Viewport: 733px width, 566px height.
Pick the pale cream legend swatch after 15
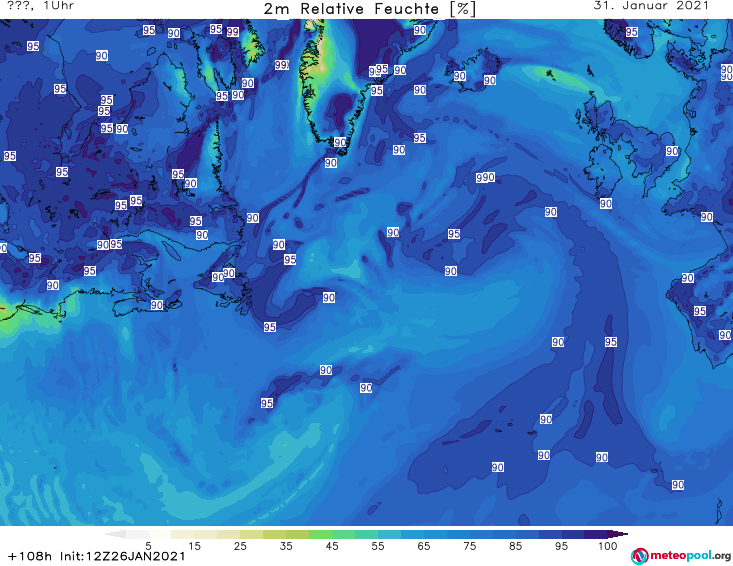click(206, 534)
